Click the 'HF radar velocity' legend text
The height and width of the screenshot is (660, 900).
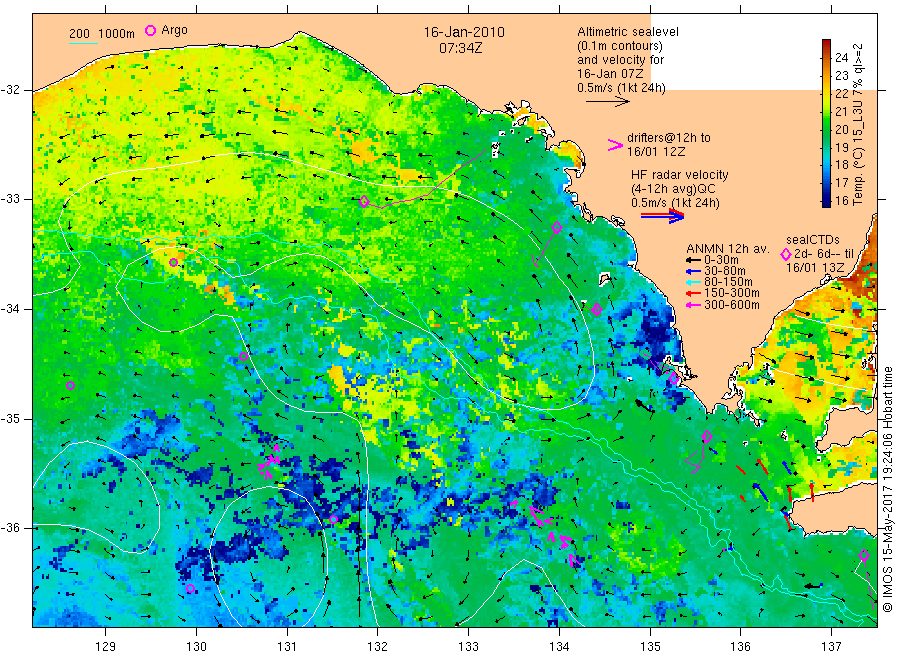click(x=680, y=174)
